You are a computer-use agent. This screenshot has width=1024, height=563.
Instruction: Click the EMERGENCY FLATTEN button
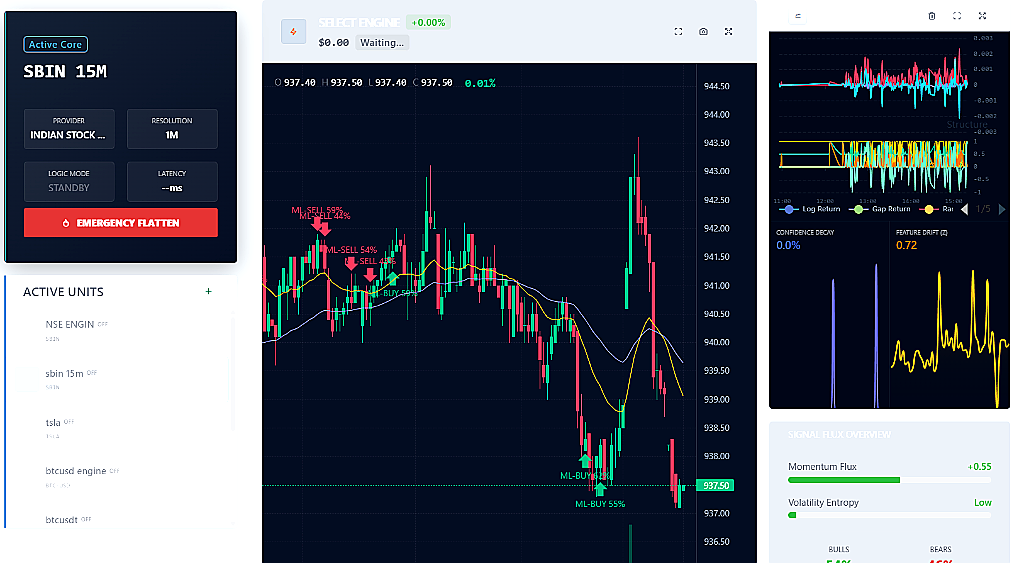(x=121, y=223)
